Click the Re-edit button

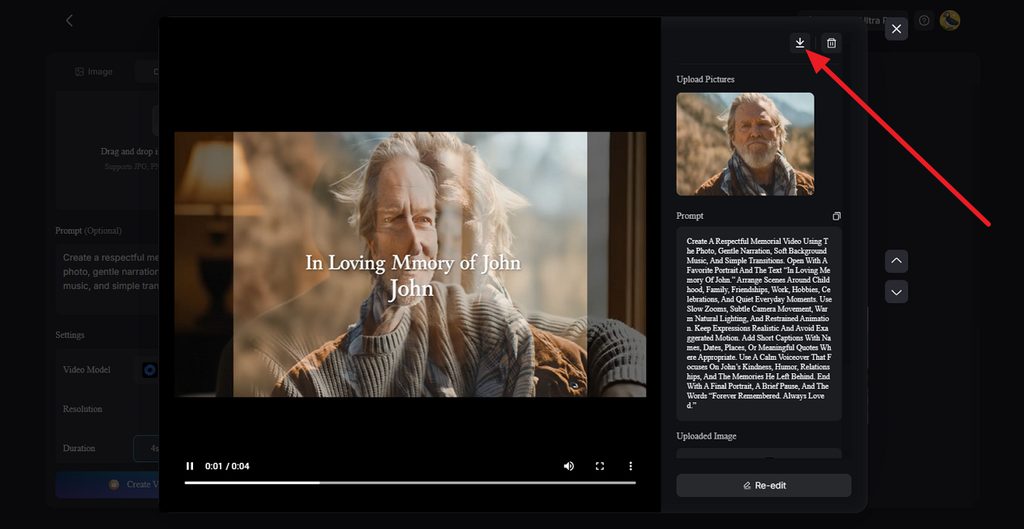(763, 485)
